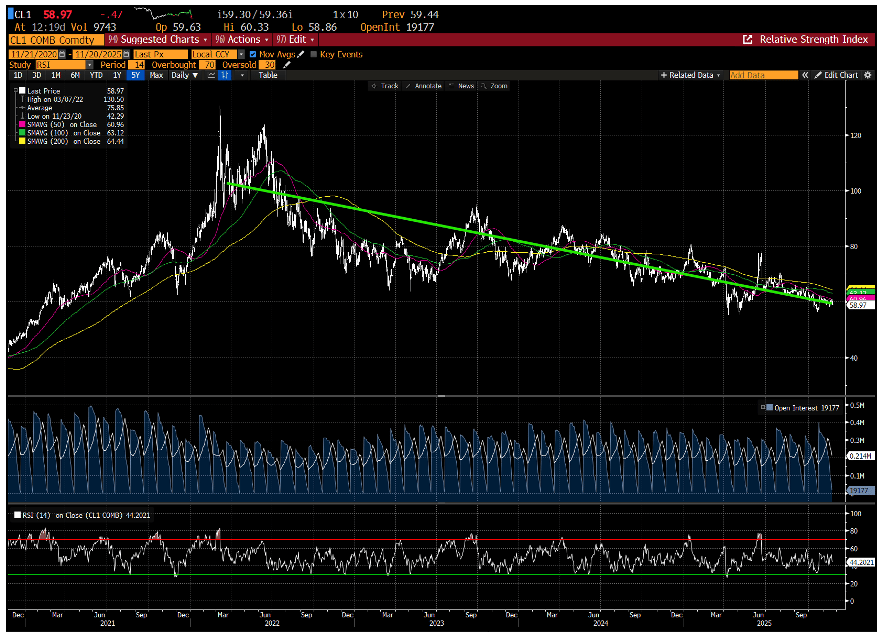Click the green SMAVG (100) color swatch
Viewport: 882px width, 637px height.
tap(22, 133)
